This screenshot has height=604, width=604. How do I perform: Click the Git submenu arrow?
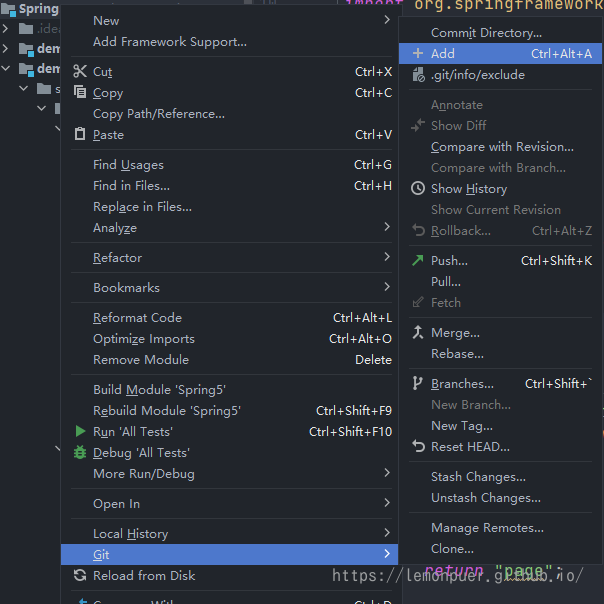[x=387, y=554]
